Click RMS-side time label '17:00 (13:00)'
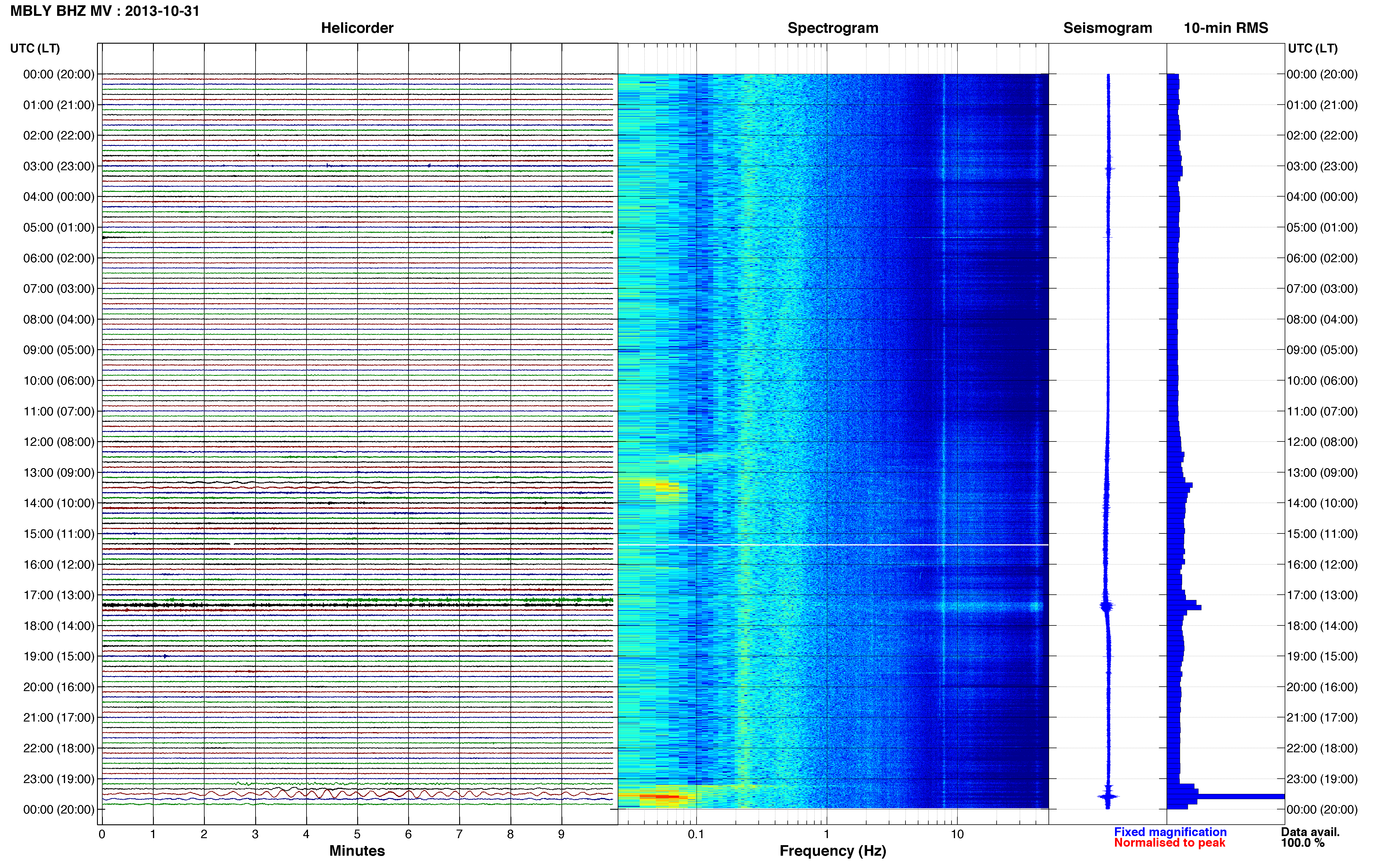The height and width of the screenshot is (868, 1389). coord(1322,595)
